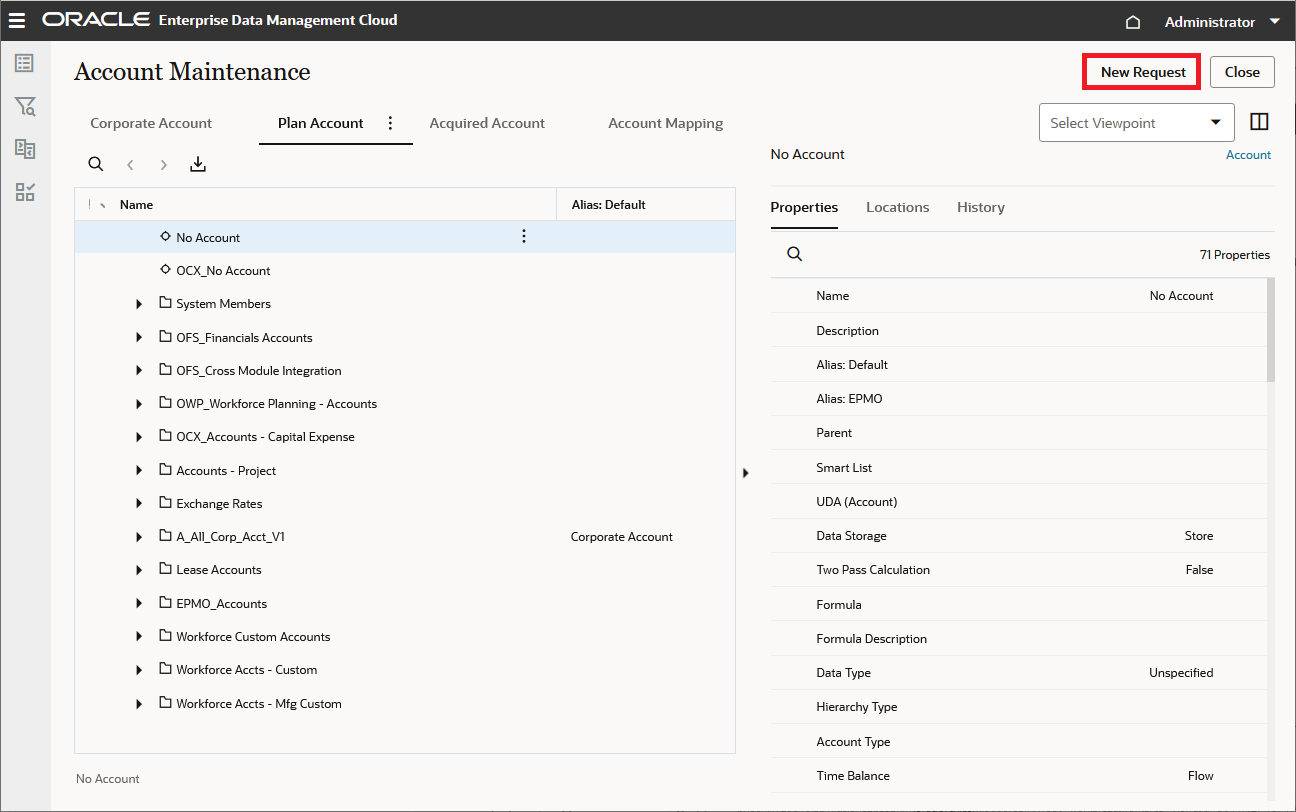Click the New Request button
The height and width of the screenshot is (812, 1296).
[1143, 72]
